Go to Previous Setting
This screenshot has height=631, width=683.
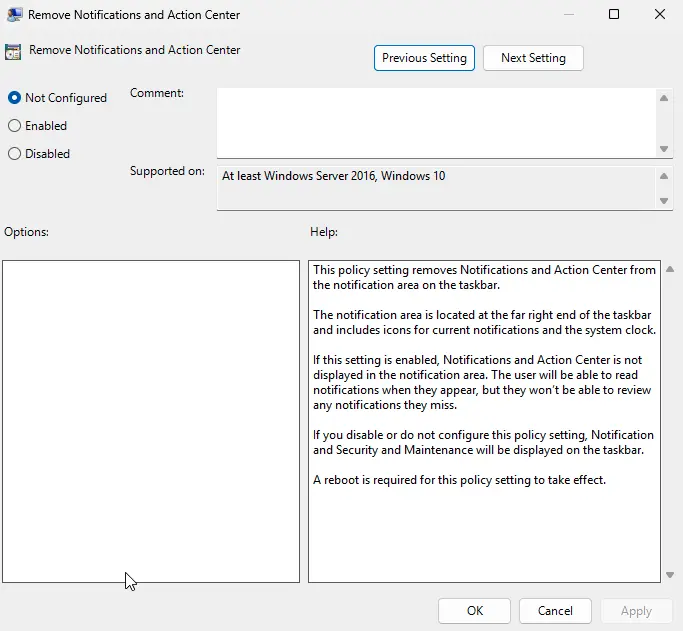pos(424,58)
